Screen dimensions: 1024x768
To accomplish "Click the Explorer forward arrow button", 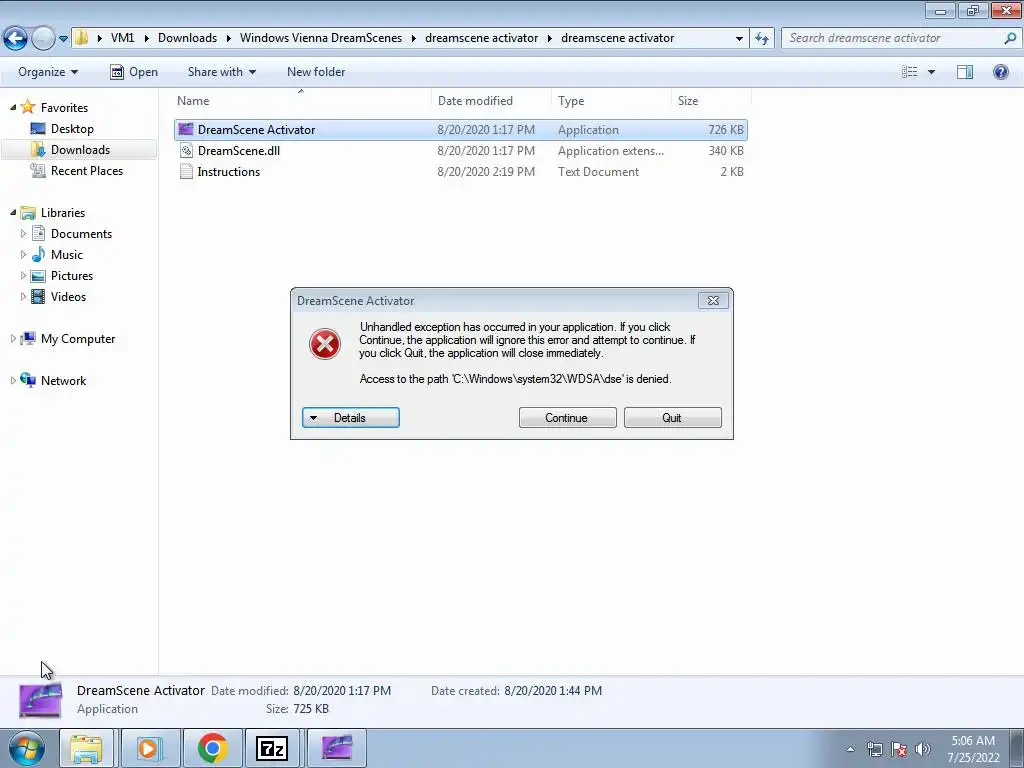I will click(43, 38).
